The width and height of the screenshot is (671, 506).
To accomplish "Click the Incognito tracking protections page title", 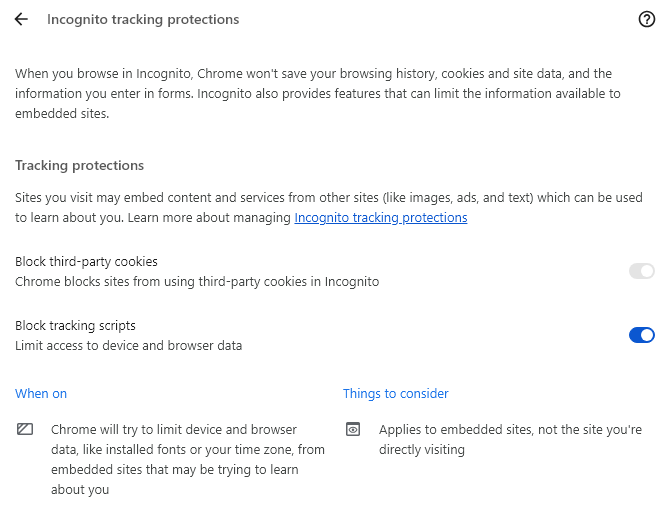I will (143, 19).
